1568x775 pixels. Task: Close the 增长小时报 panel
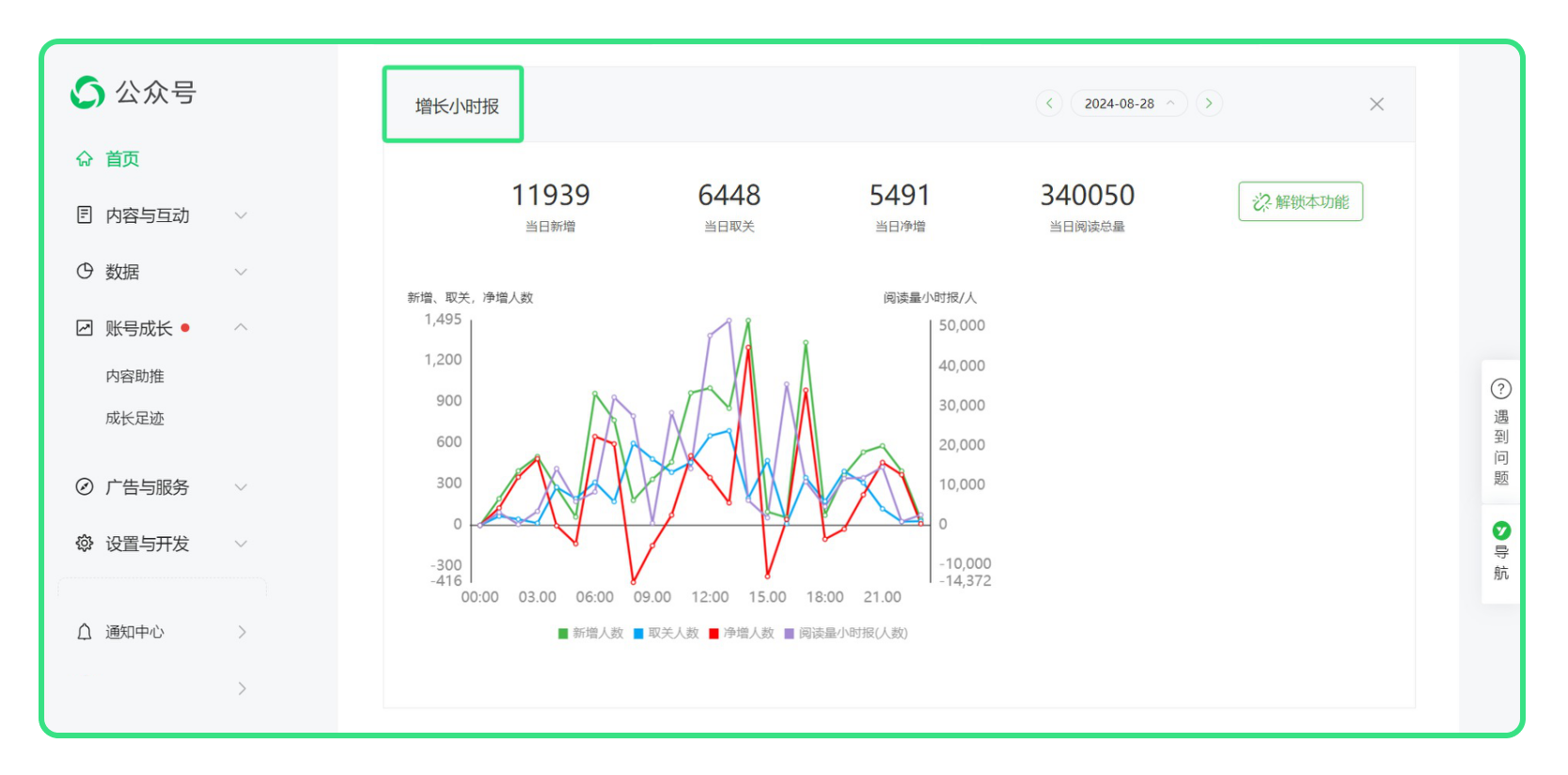click(1376, 104)
